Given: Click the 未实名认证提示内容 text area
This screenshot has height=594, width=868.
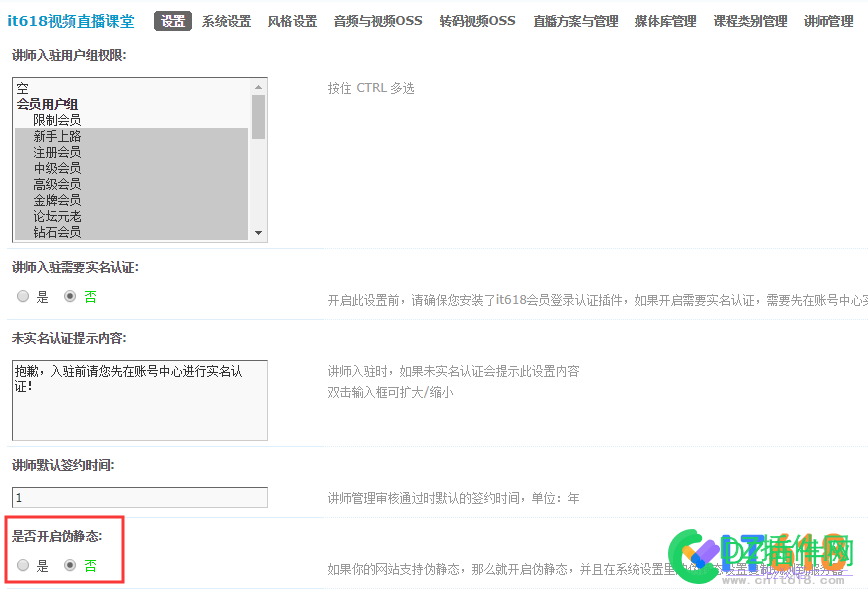Looking at the screenshot, I should pyautogui.click(x=140, y=400).
